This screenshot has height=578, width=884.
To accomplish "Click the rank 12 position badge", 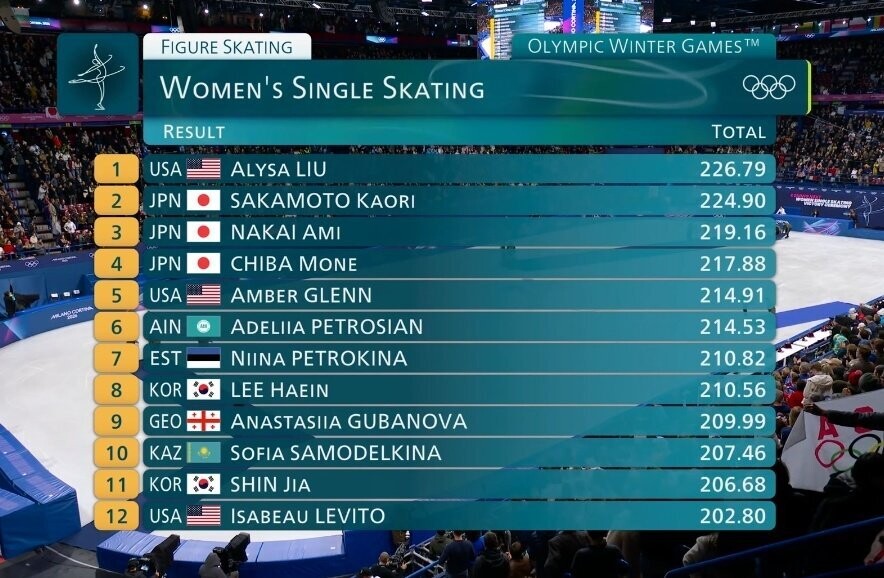I will pos(116,516).
